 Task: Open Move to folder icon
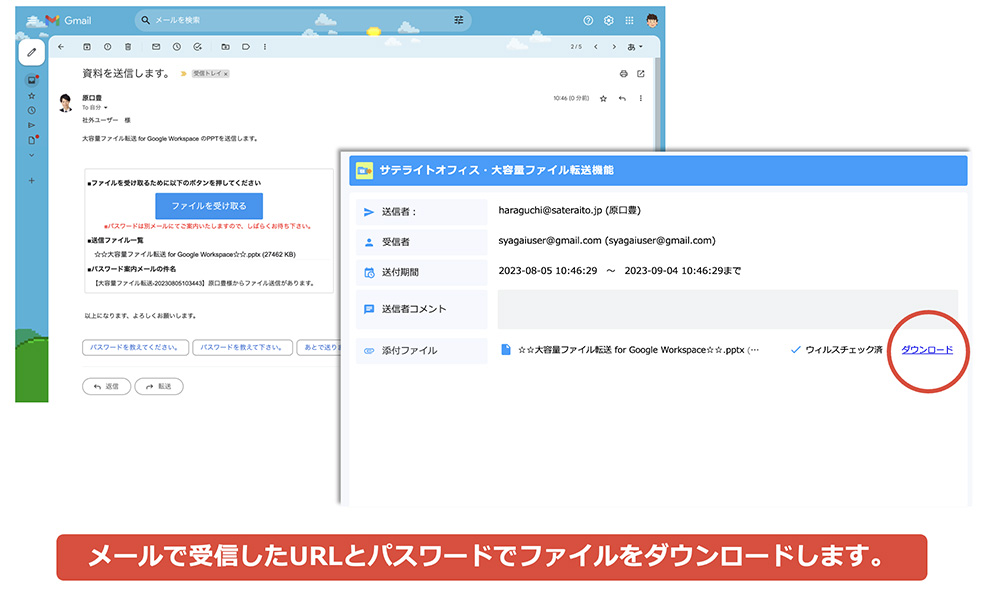click(225, 47)
